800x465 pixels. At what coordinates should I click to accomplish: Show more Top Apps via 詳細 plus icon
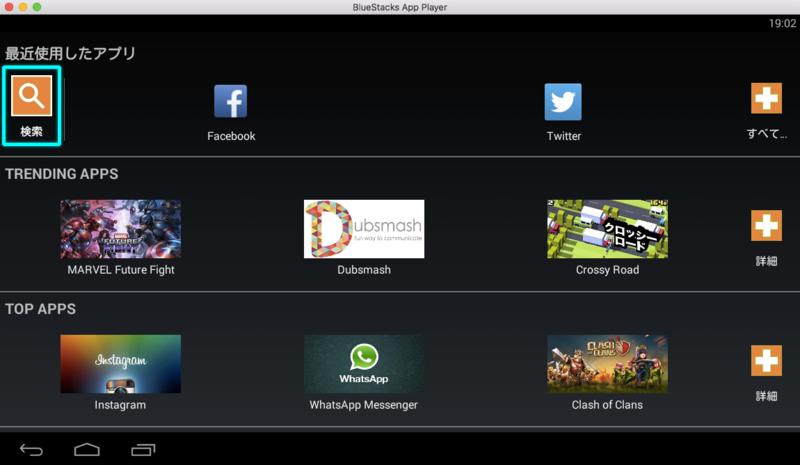coord(766,360)
